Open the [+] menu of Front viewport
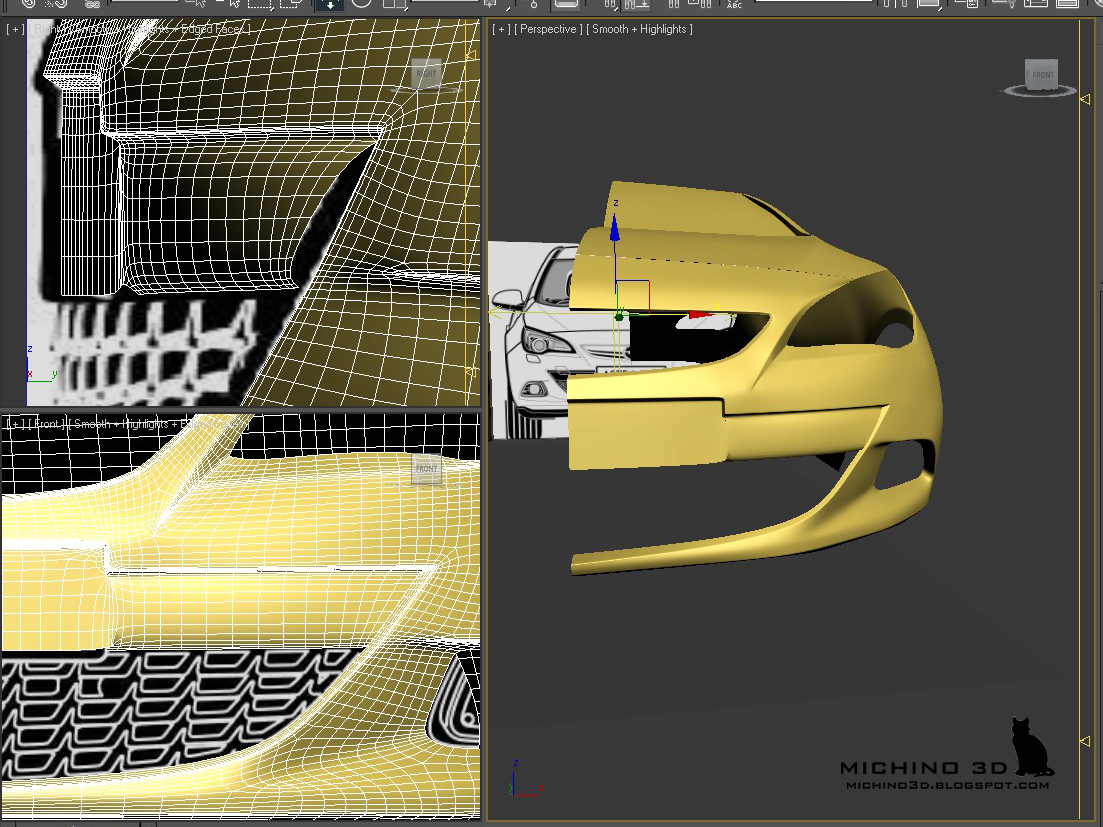This screenshot has height=827, width=1103. (x=15, y=424)
